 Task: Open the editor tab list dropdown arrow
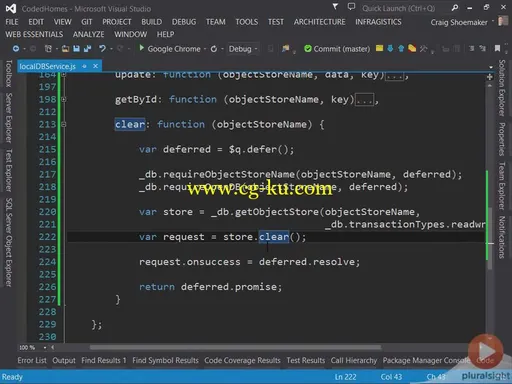[491, 67]
